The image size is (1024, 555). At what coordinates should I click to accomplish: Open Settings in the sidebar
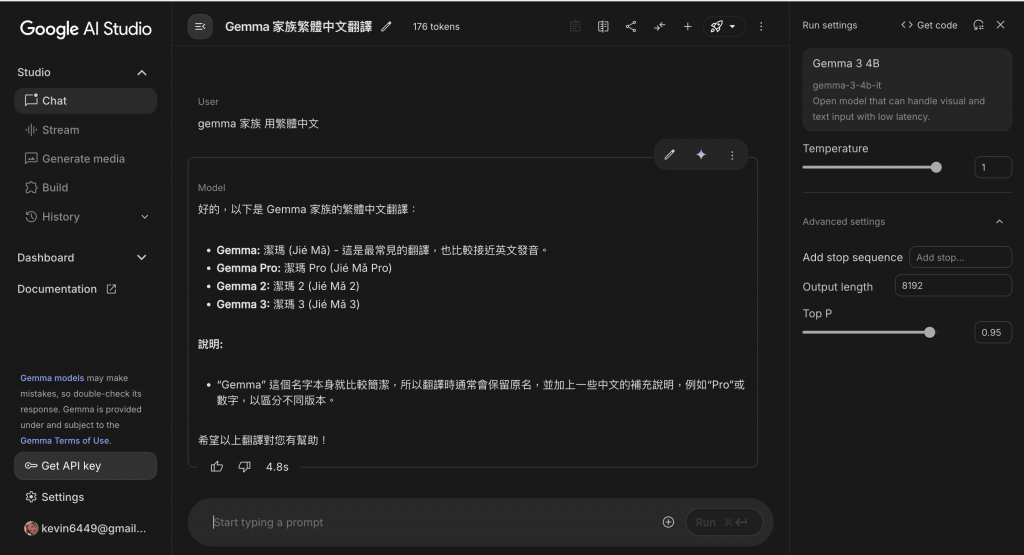click(x=86, y=497)
